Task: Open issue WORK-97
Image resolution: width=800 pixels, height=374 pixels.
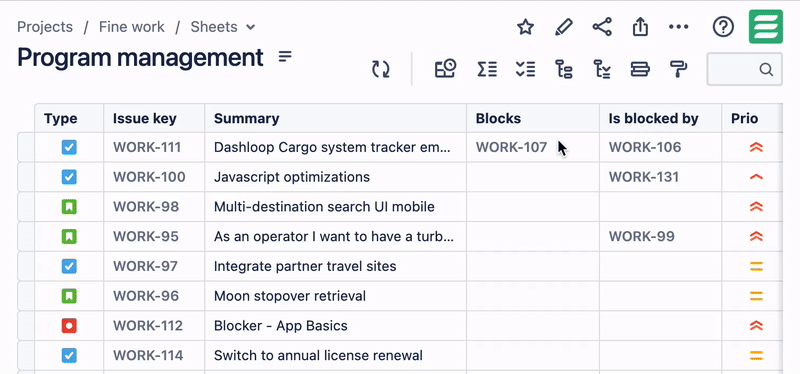Action: [x=145, y=266]
